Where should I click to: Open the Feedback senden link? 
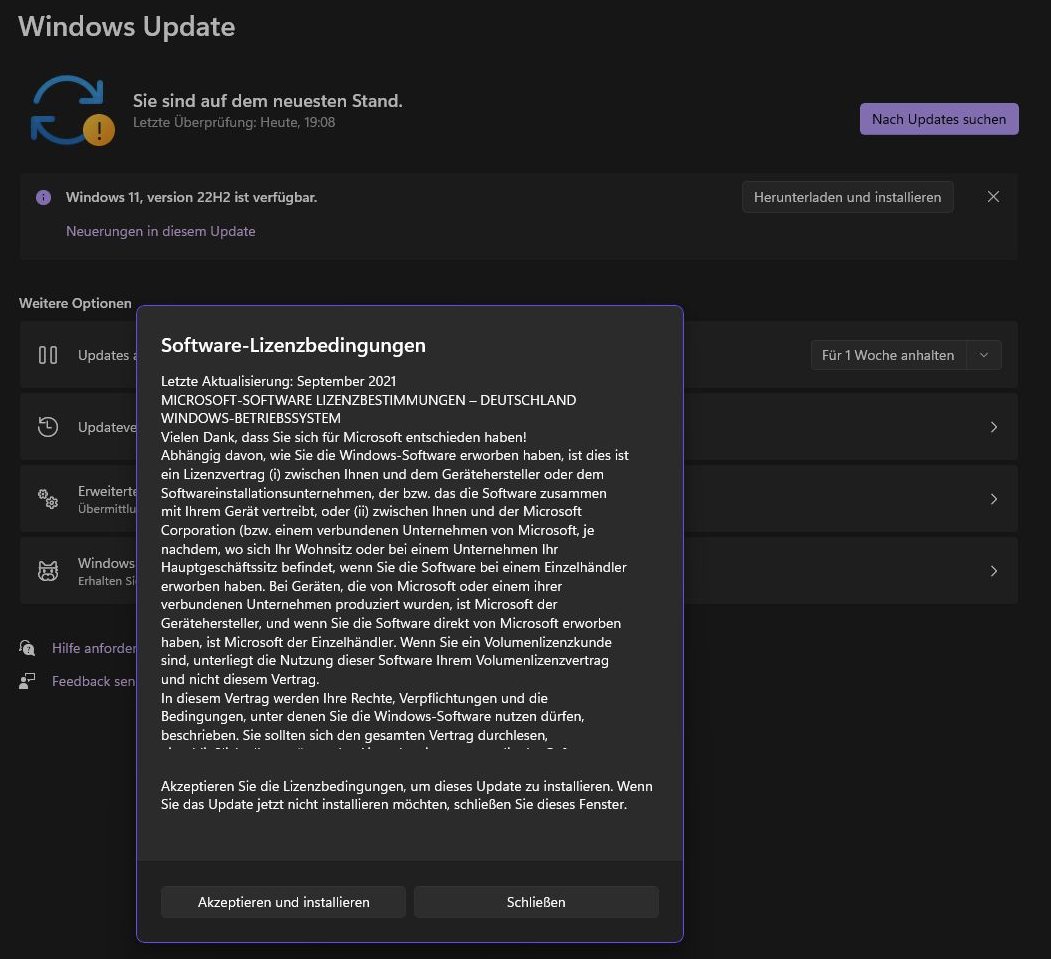(93, 681)
